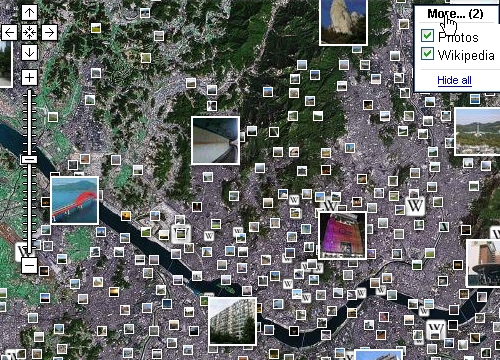Click the Hide all link
Viewport: 500px width, 360px height.
click(454, 80)
